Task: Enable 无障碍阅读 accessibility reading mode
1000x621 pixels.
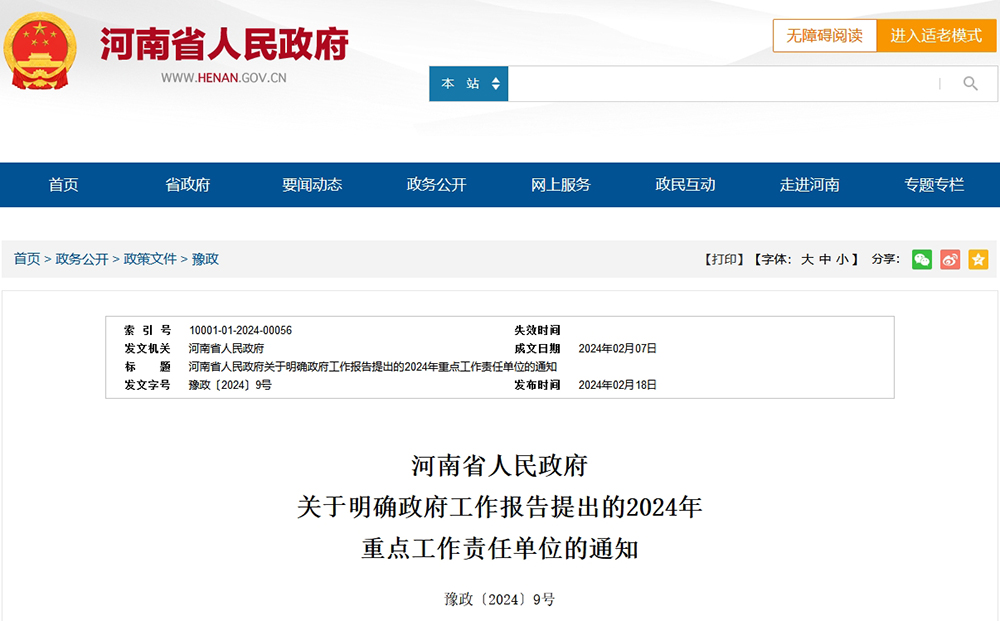Action: point(825,35)
